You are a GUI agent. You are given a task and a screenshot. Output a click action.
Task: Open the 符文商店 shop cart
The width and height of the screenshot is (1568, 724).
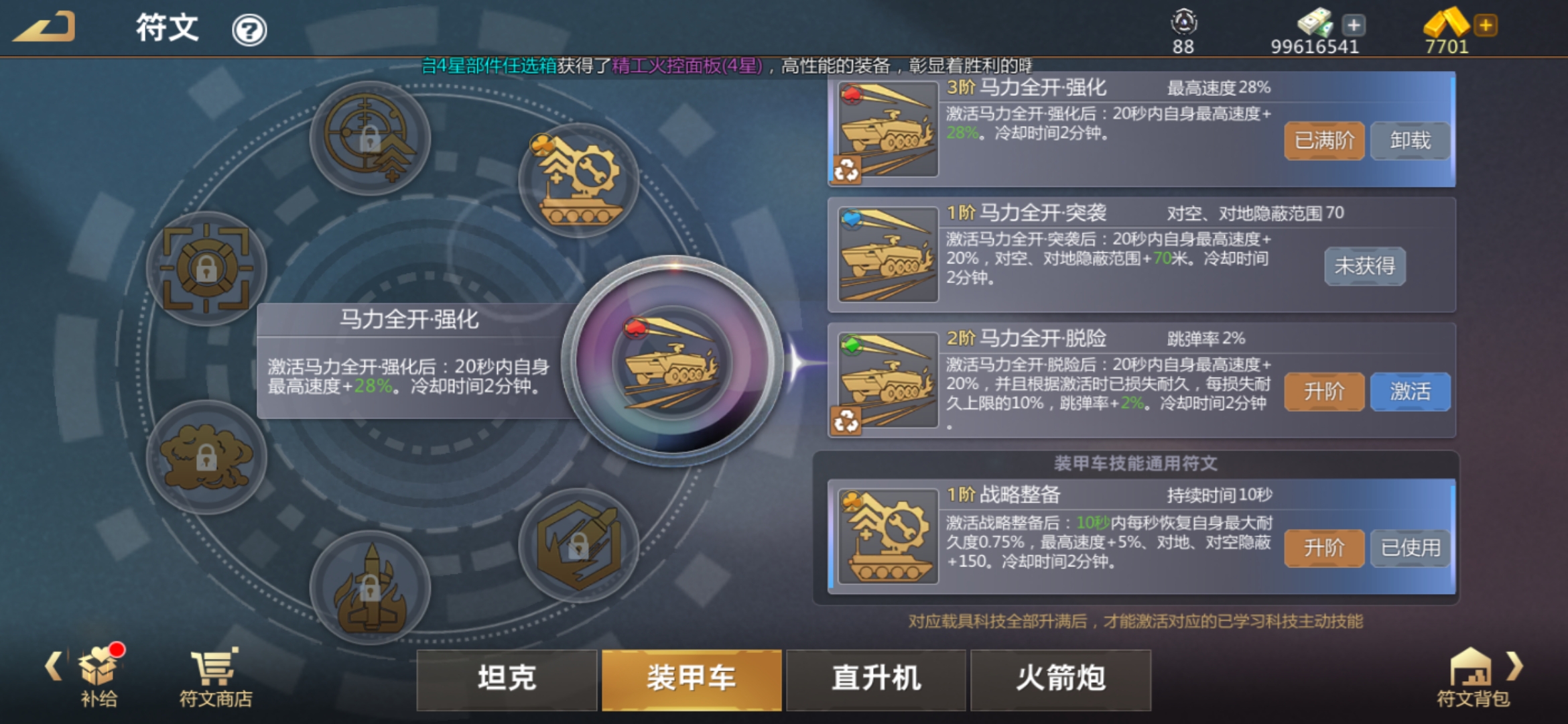(215, 676)
